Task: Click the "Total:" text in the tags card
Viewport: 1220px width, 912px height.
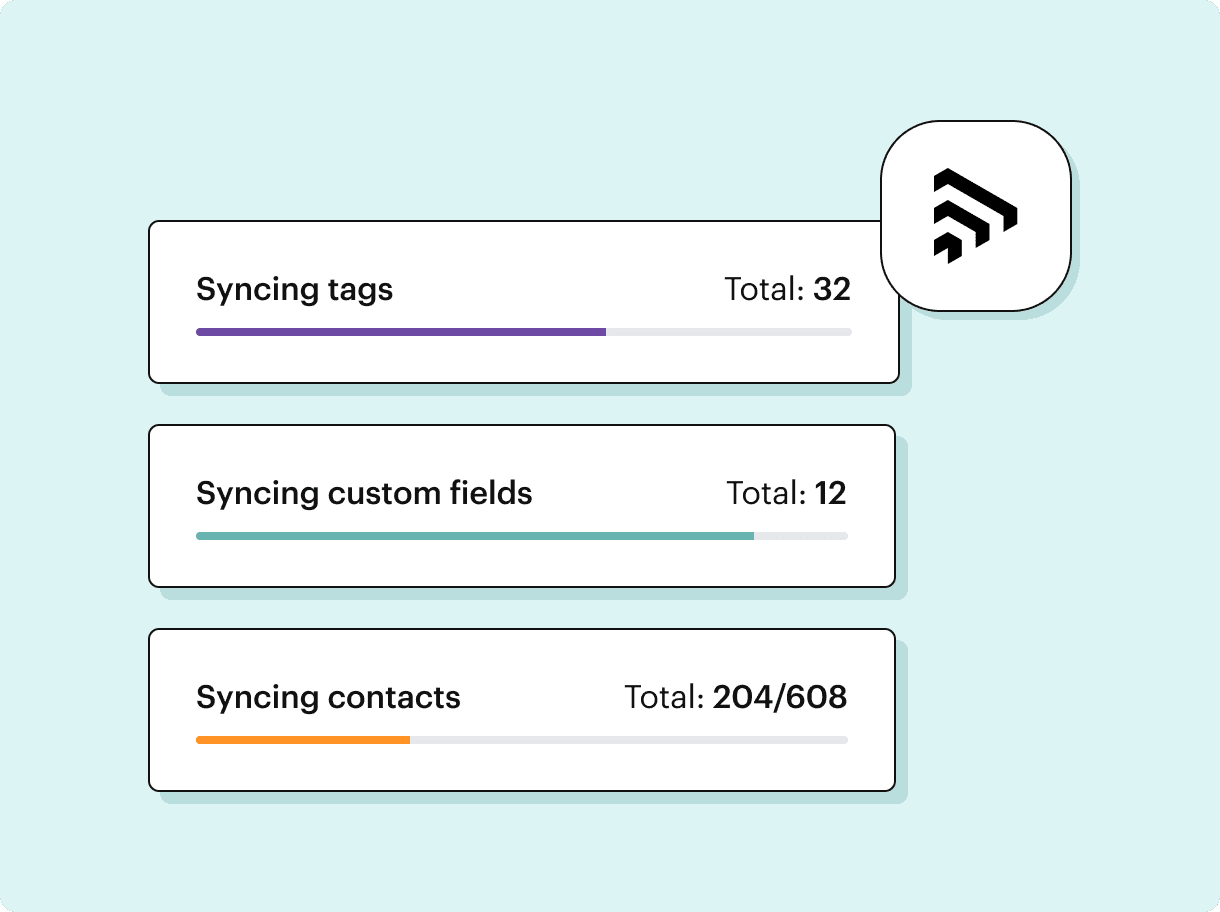Action: (764, 290)
